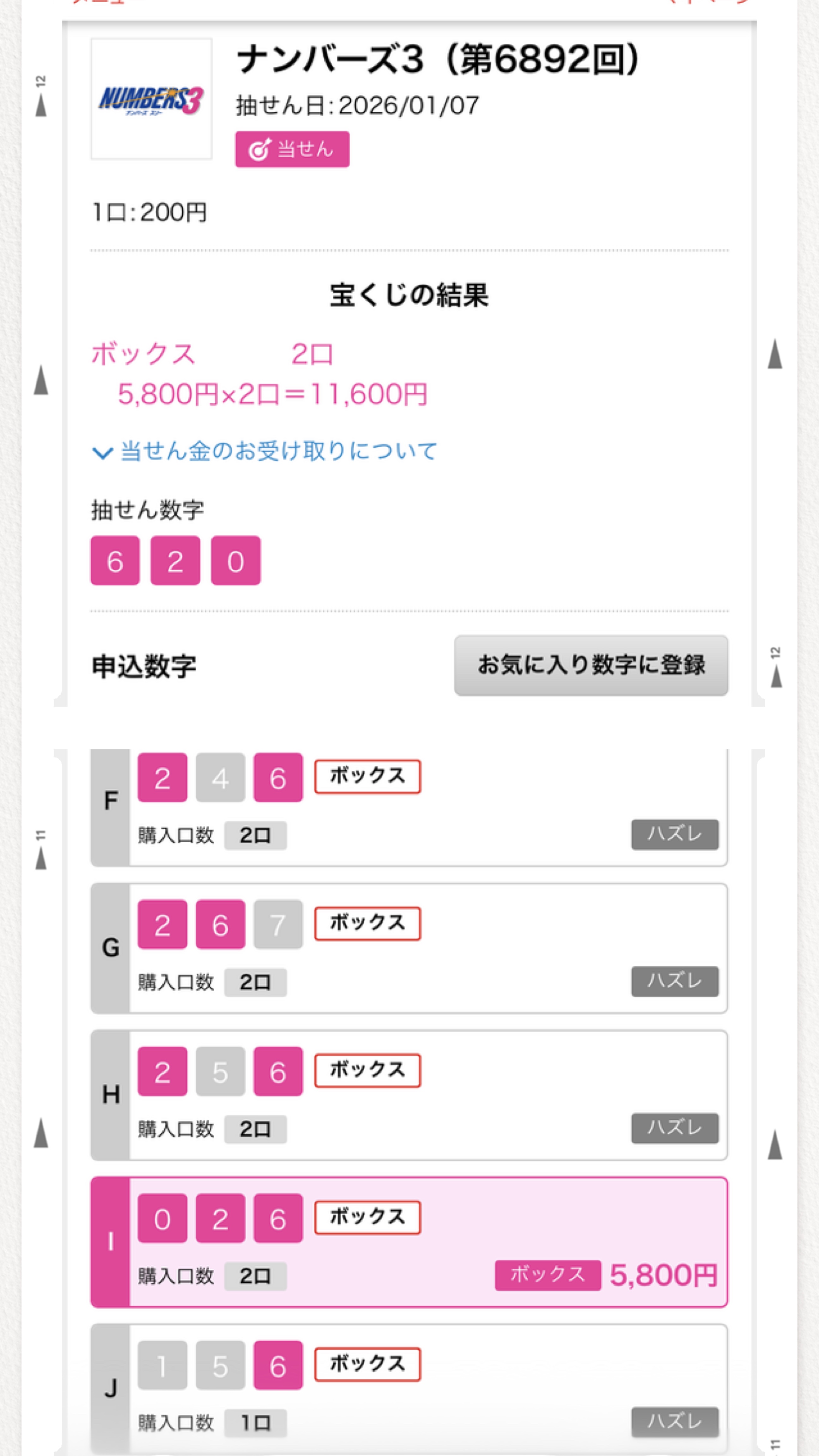Click pink ボックス prize badge in row I
Image resolution: width=819 pixels, height=1456 pixels.
[547, 1275]
